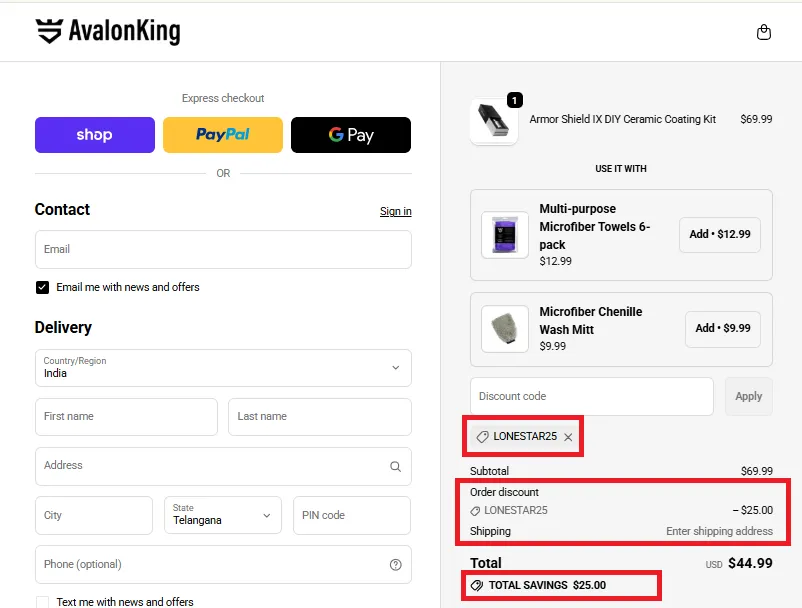Enable Text me with news and offers
This screenshot has width=802, height=608.
pos(42,601)
